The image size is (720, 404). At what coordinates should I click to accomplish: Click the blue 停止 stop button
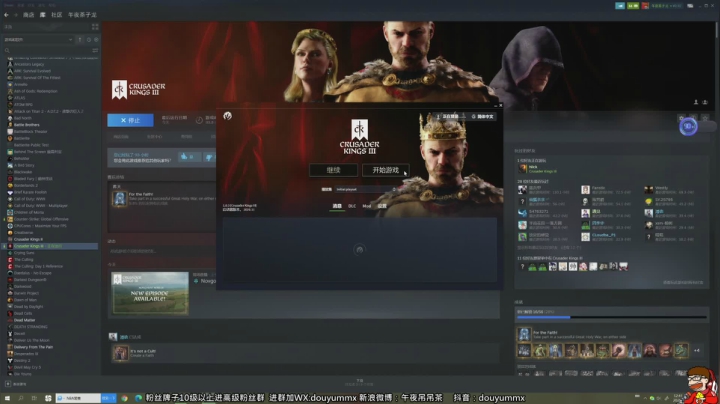pos(130,120)
